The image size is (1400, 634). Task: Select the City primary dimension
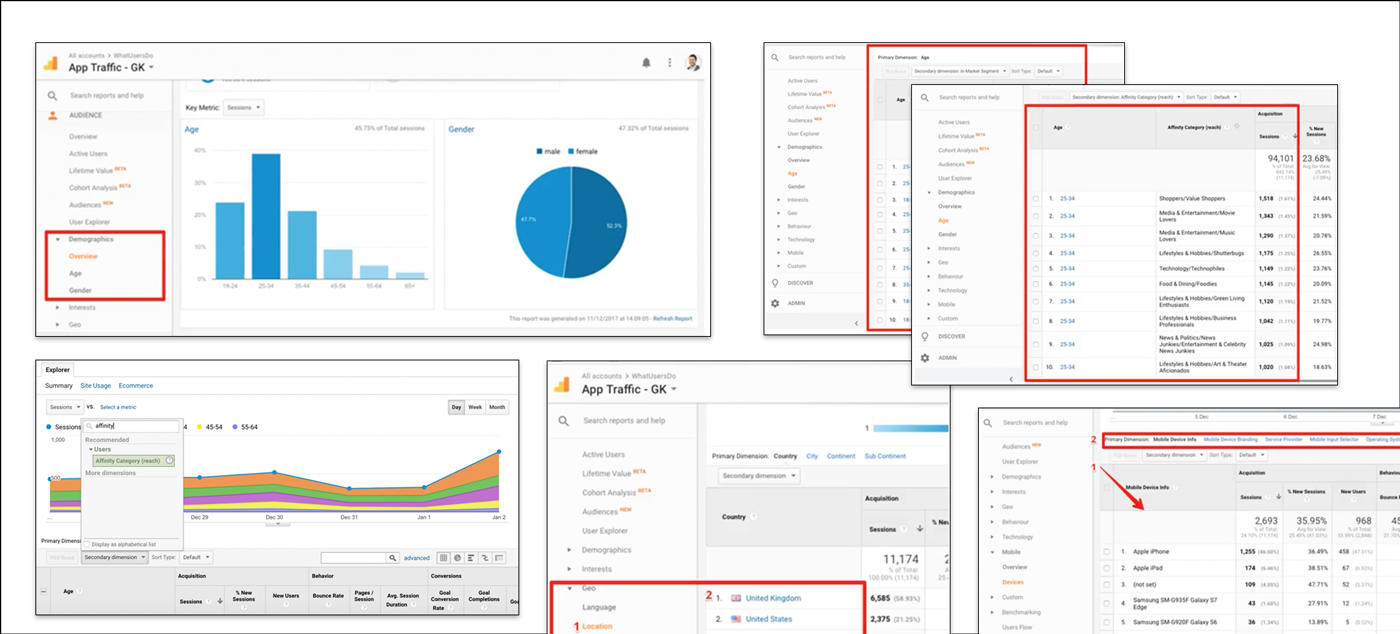point(812,456)
